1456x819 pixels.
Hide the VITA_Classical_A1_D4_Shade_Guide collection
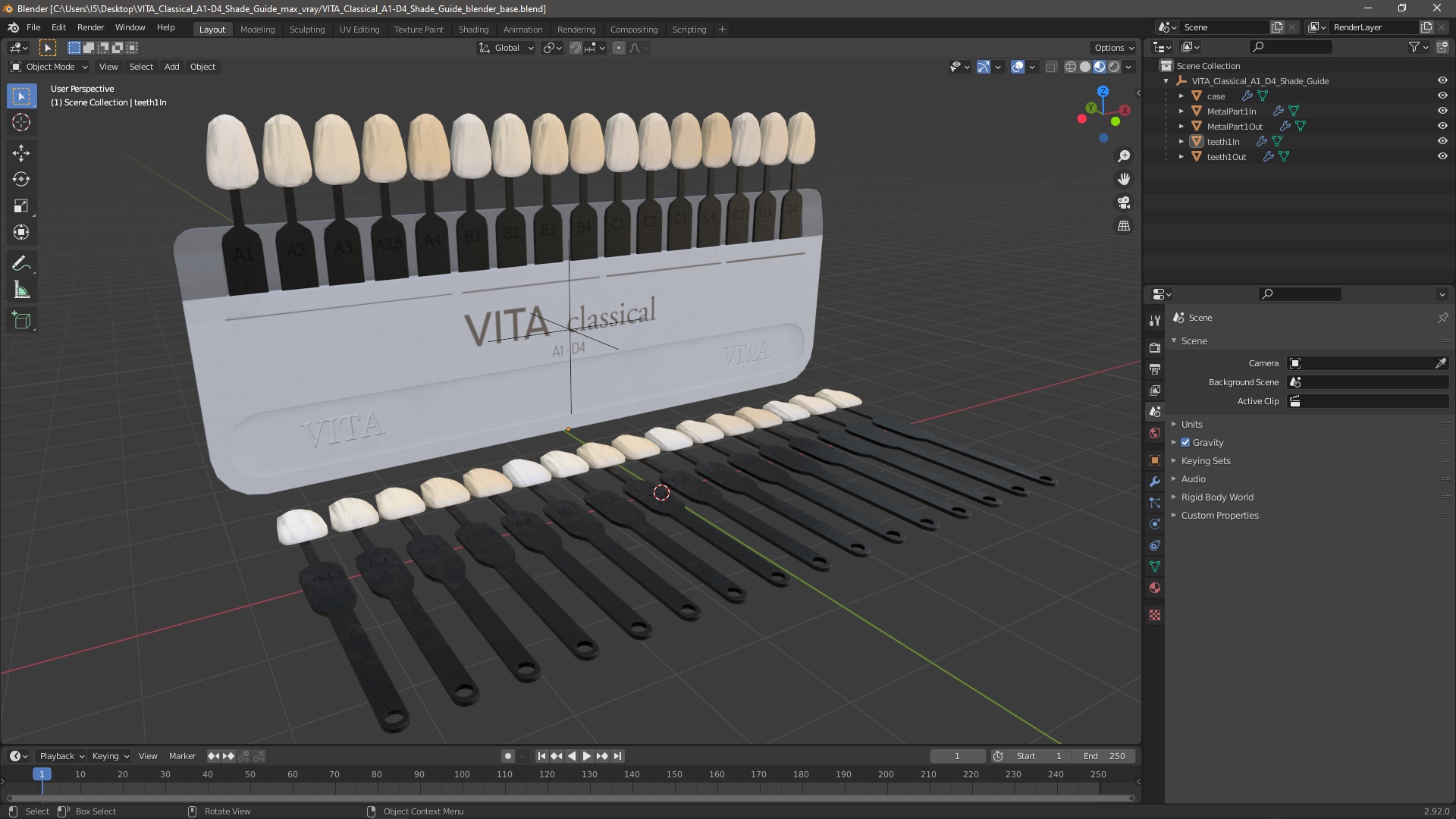(1442, 80)
